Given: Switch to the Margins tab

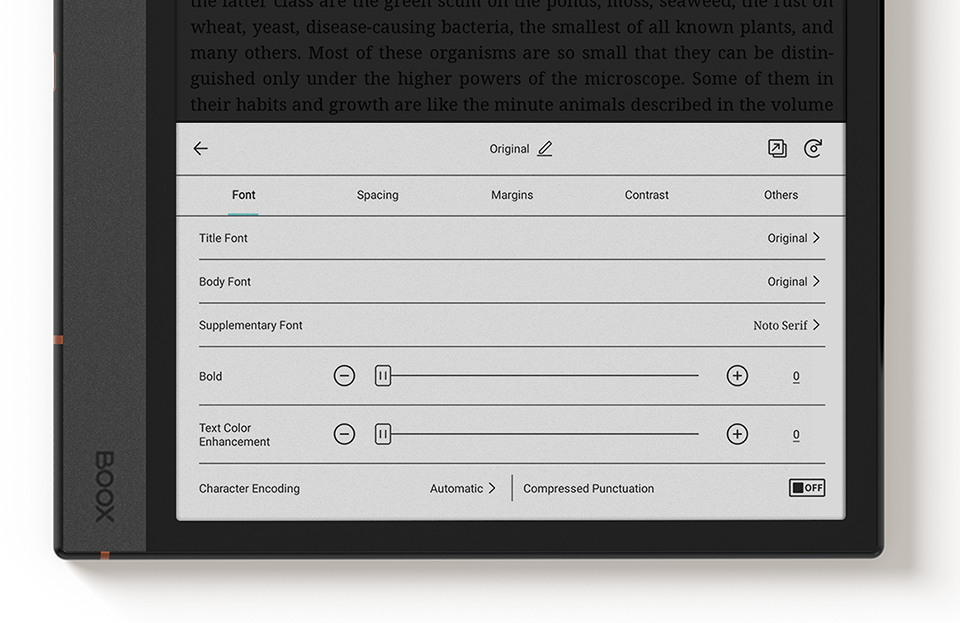Looking at the screenshot, I should (x=512, y=195).
